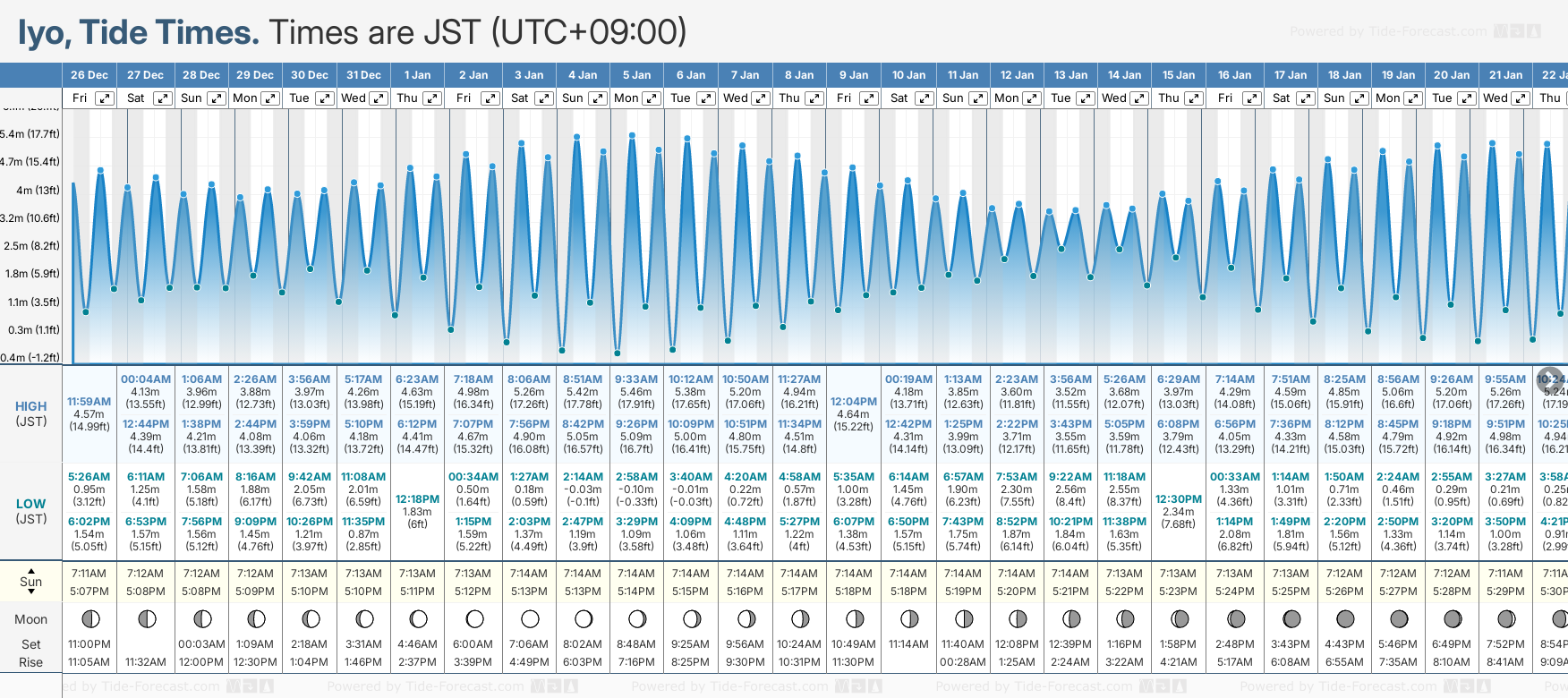Click the expand icon for Thu 1 Jan
Image resolution: width=1568 pixels, height=698 pixels.
(432, 98)
